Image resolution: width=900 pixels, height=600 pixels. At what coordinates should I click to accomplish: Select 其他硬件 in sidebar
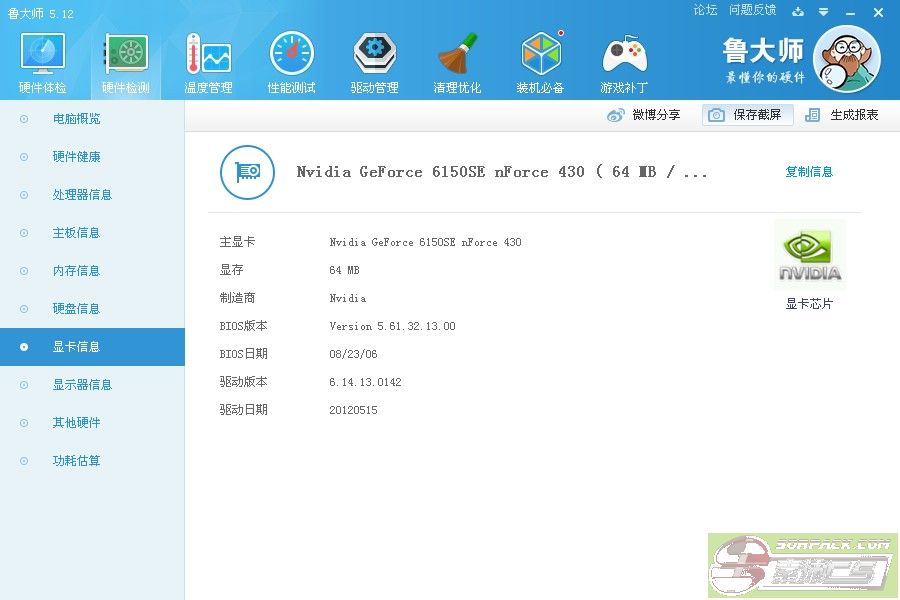coord(92,423)
